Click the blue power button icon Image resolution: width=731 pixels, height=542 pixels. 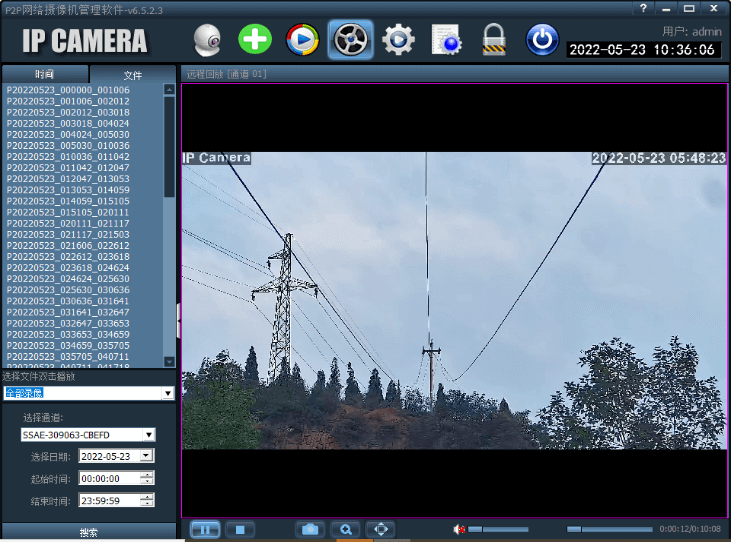pyautogui.click(x=541, y=40)
